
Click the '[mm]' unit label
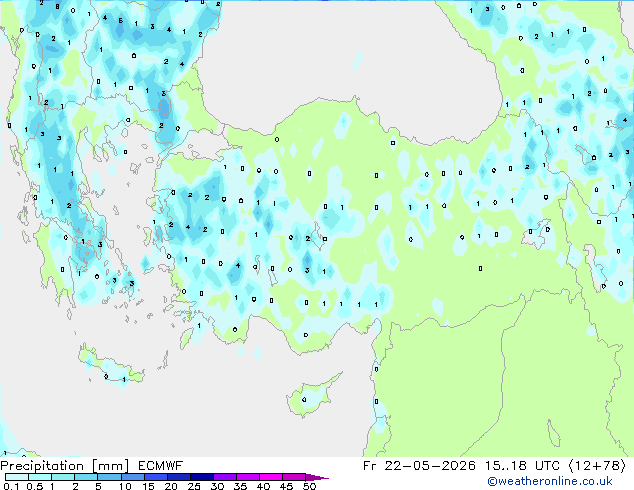(110, 466)
